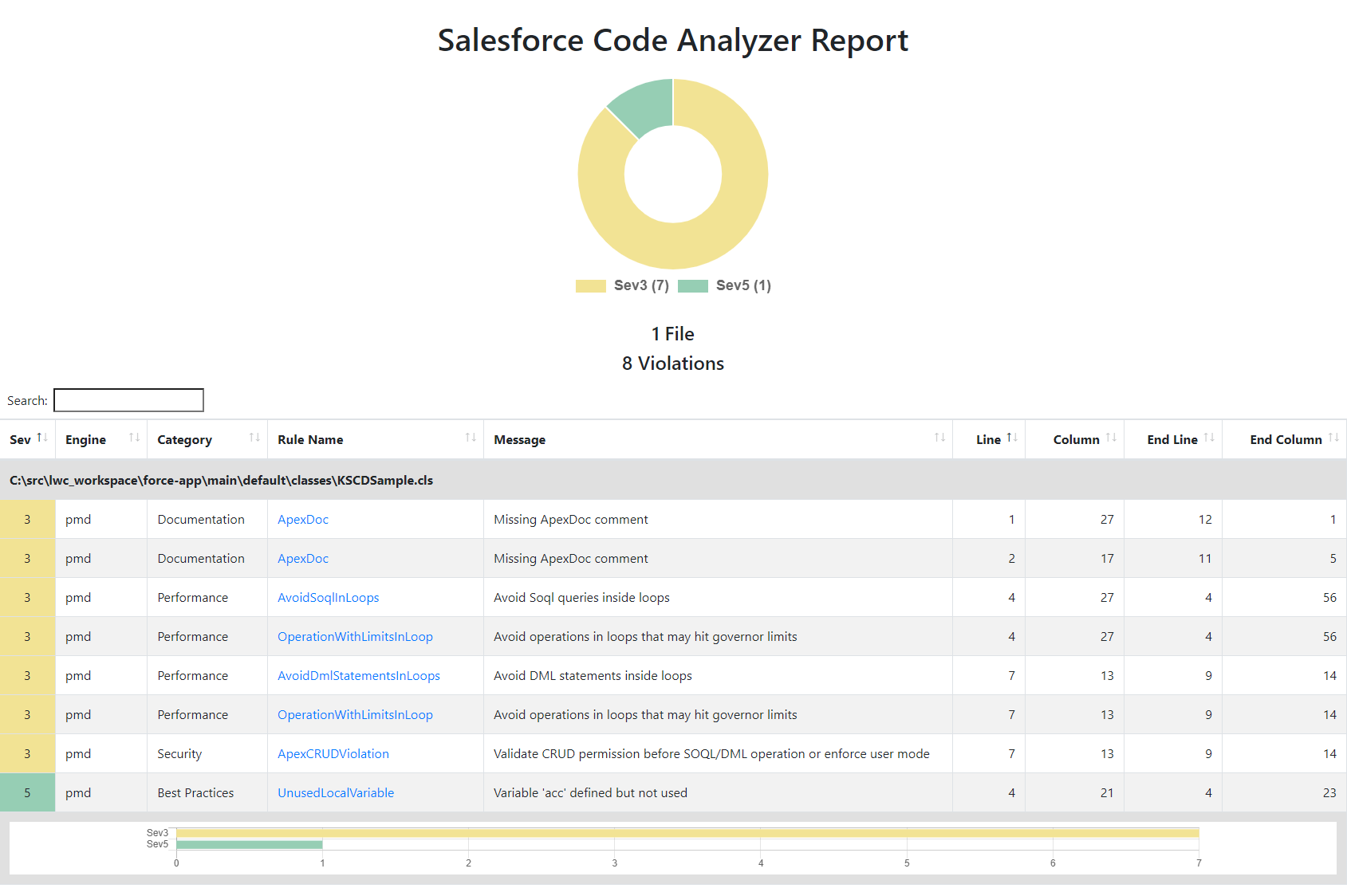The width and height of the screenshot is (1347, 896).
Task: Open the ApexDoc link on line 2
Action: 303,559
